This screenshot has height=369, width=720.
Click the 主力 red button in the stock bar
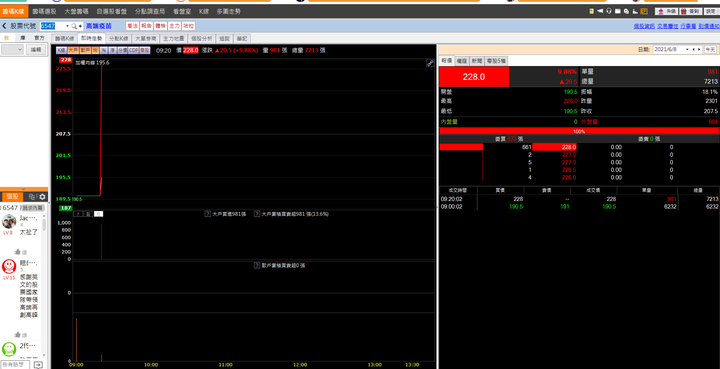(174, 26)
